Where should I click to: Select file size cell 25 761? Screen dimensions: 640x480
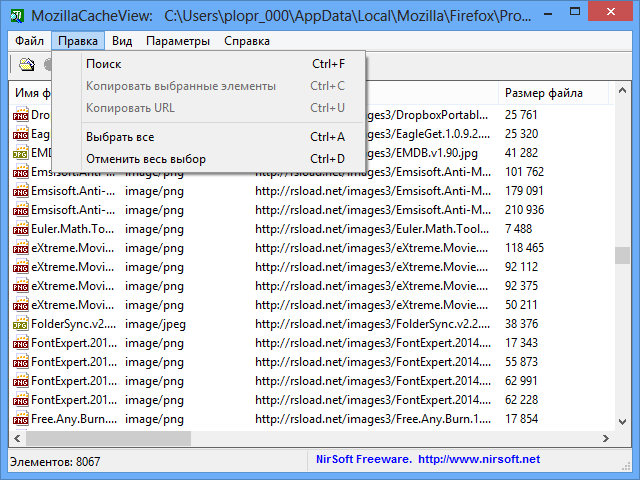click(x=521, y=115)
